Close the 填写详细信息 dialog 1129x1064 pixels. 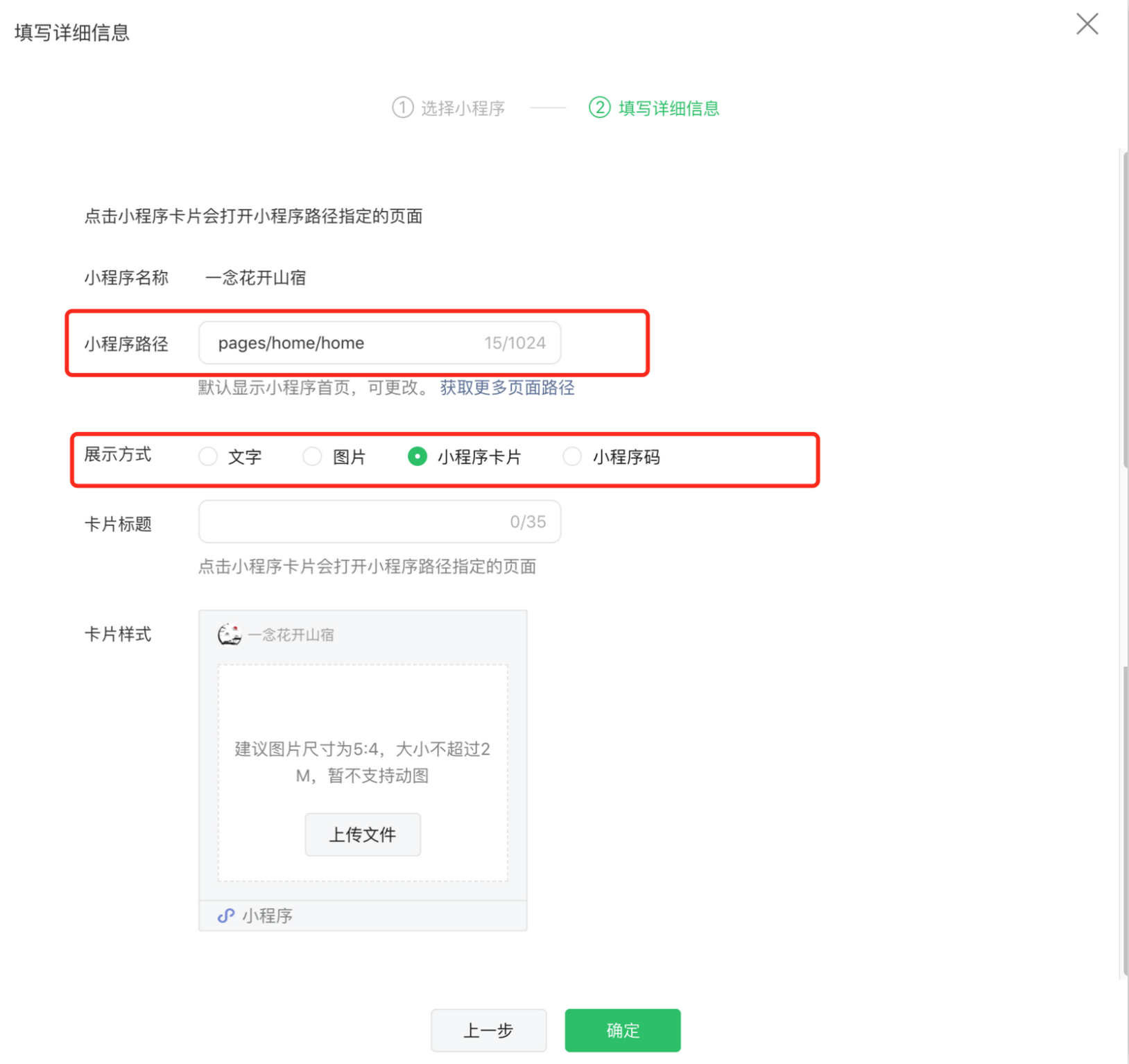point(1087,24)
